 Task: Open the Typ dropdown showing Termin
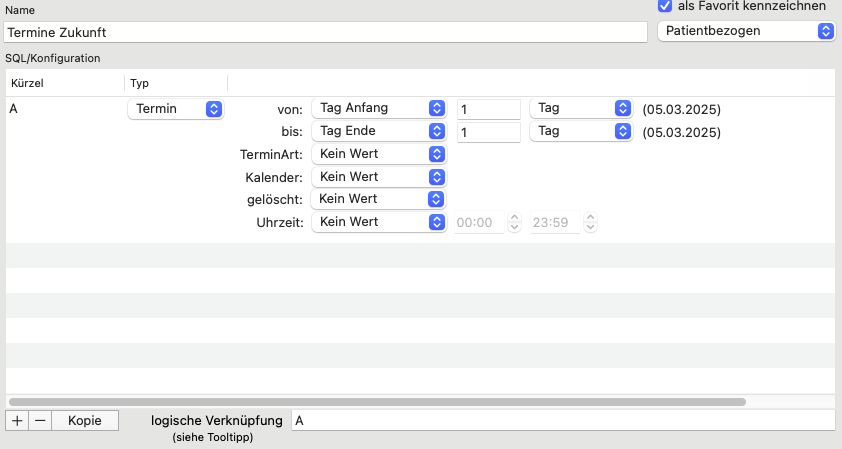[x=176, y=109]
